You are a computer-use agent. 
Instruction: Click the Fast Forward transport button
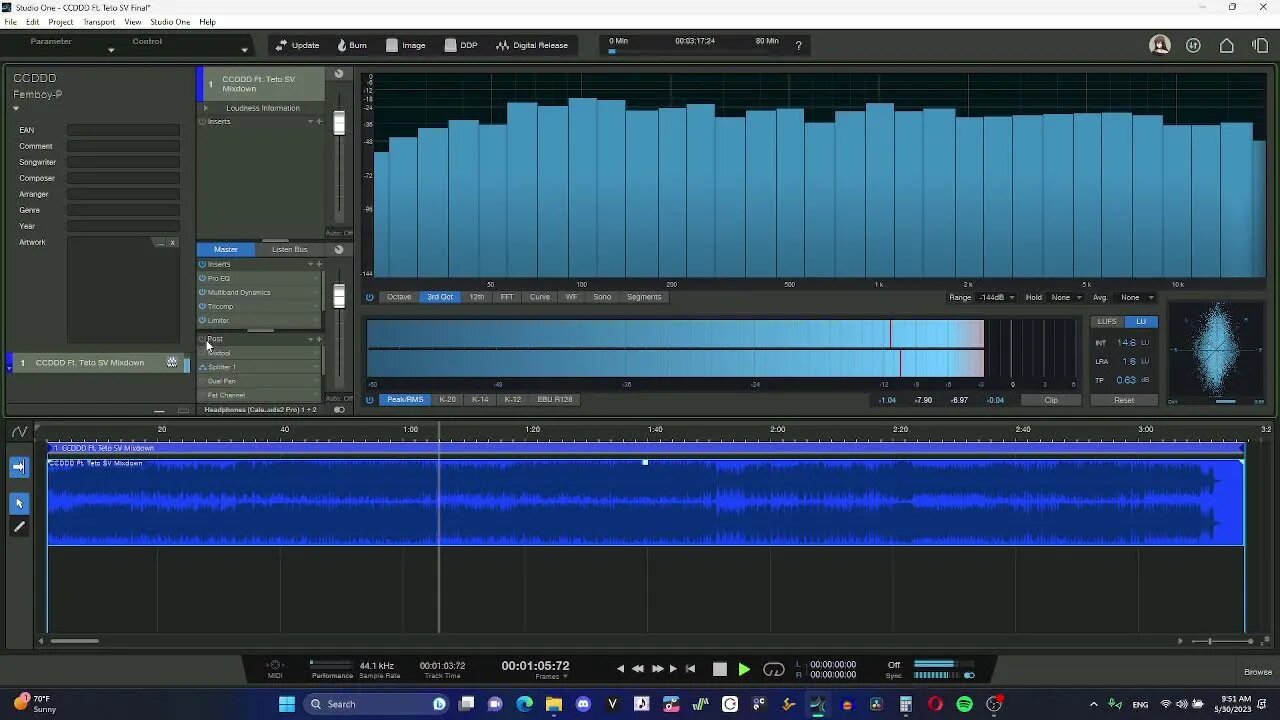click(x=657, y=669)
